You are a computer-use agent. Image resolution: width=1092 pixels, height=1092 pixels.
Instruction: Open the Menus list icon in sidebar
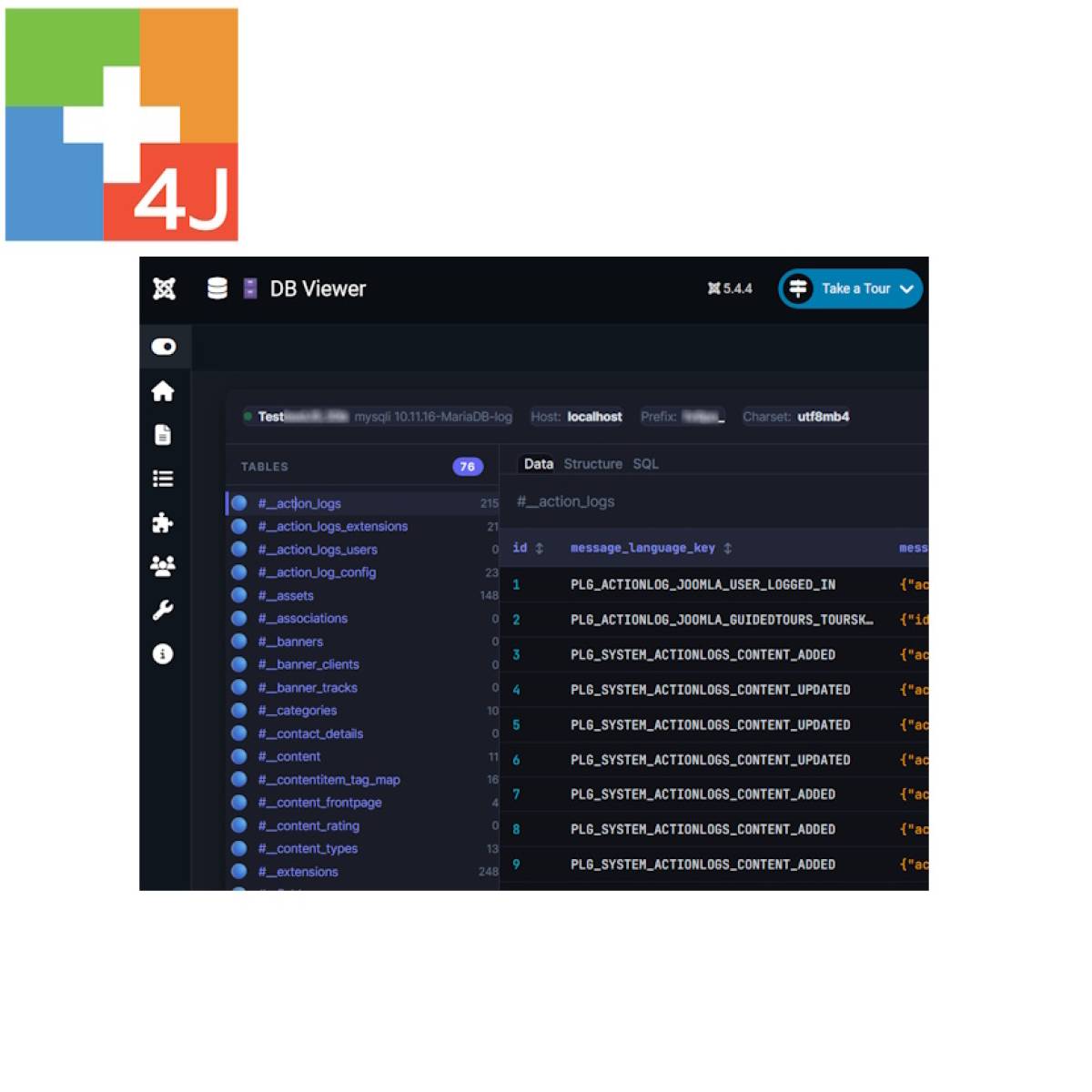click(x=163, y=479)
